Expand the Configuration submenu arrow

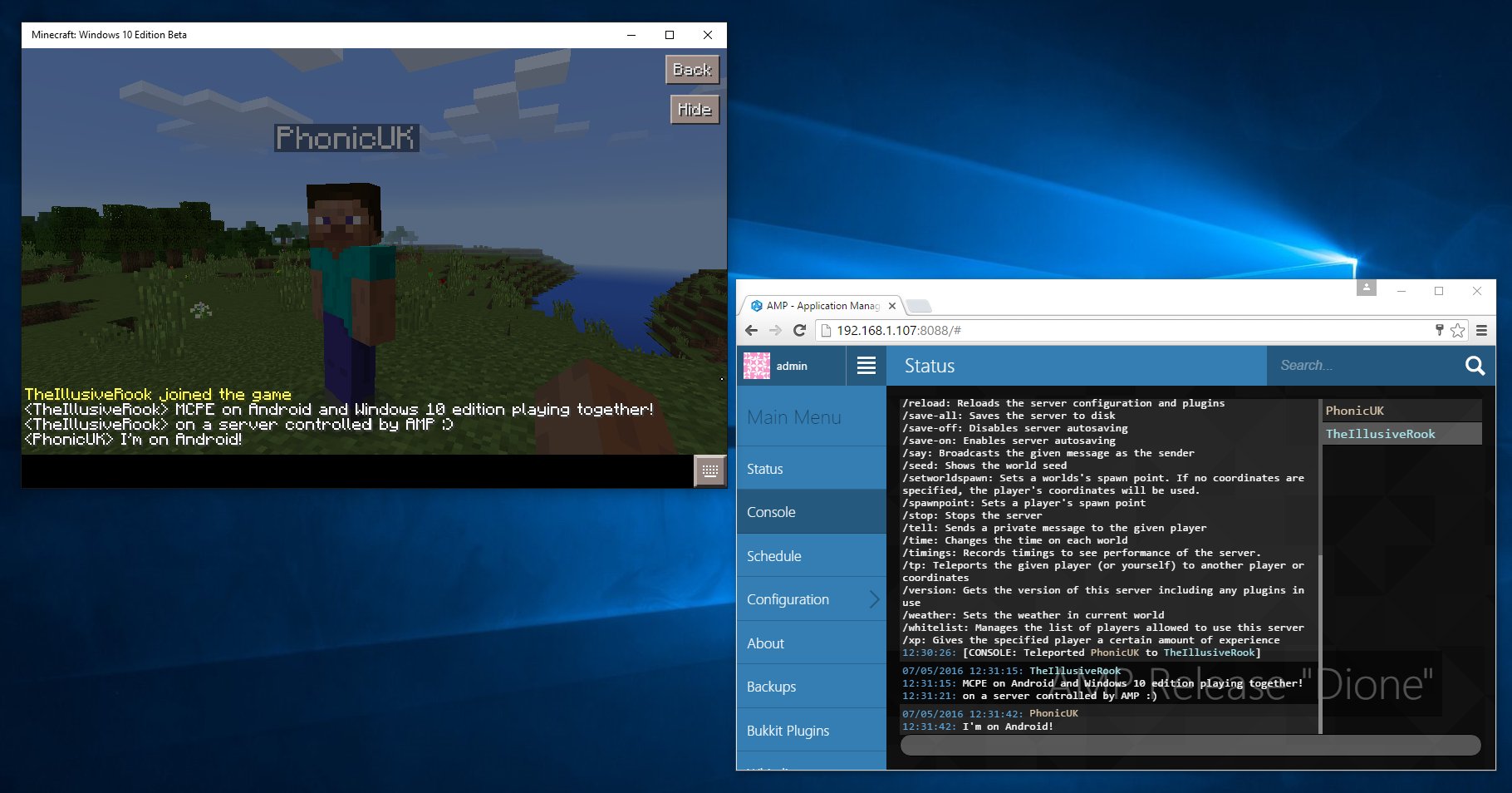pyautogui.click(x=874, y=599)
